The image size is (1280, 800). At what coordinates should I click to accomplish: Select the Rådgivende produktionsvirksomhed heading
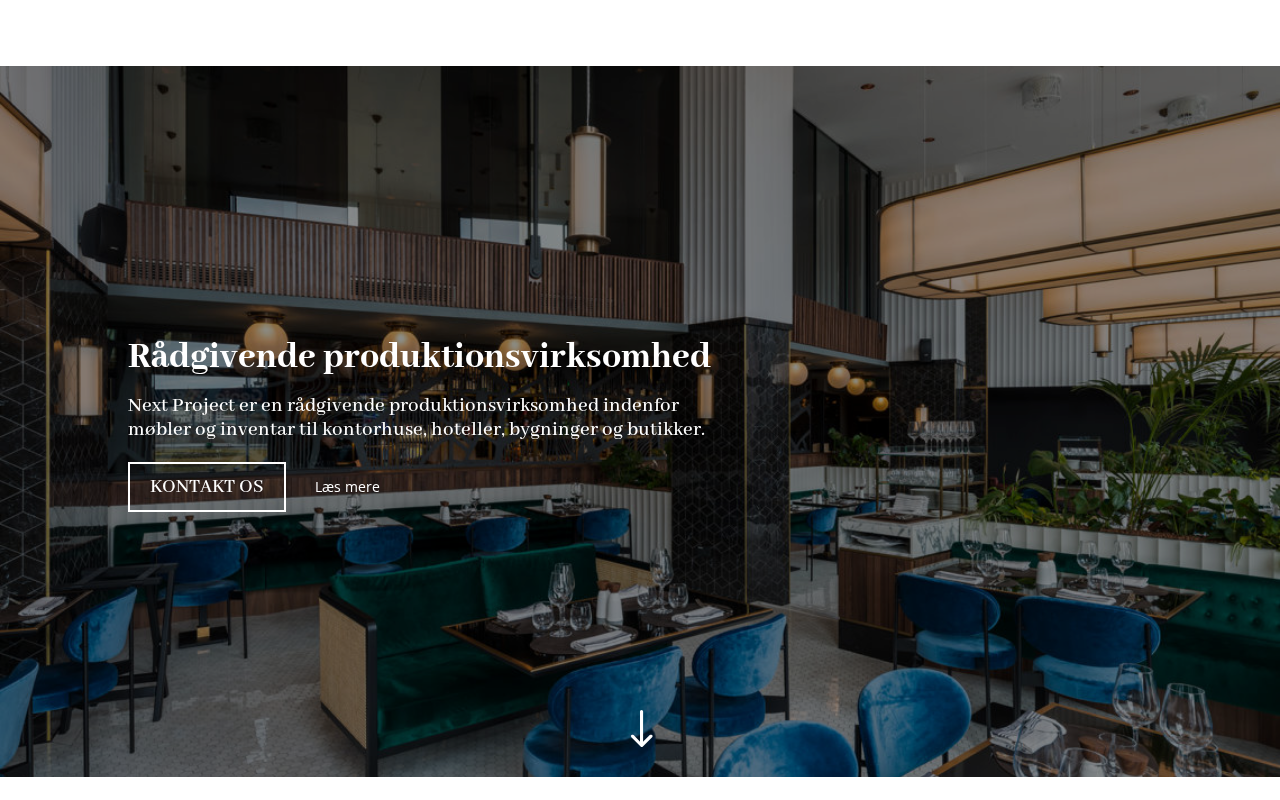click(419, 356)
